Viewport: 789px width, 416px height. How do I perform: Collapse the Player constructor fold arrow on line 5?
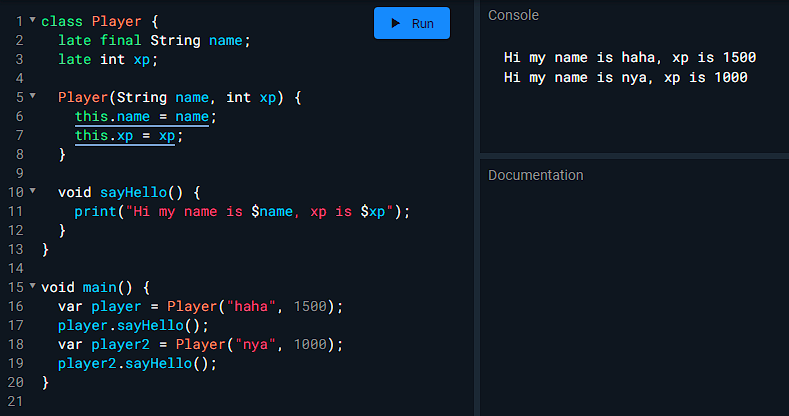[33, 96]
